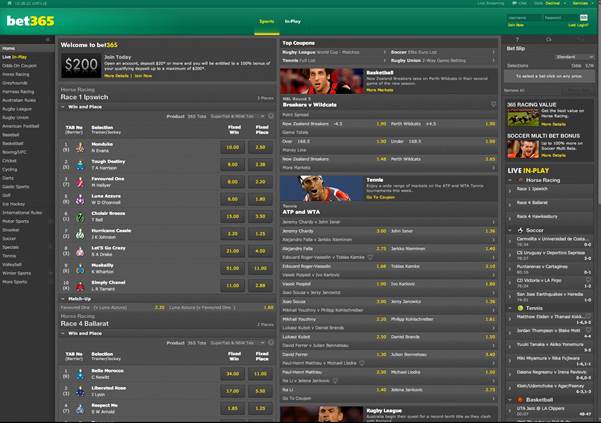
Task: Click the $200 bonus banner image
Action: [81, 65]
